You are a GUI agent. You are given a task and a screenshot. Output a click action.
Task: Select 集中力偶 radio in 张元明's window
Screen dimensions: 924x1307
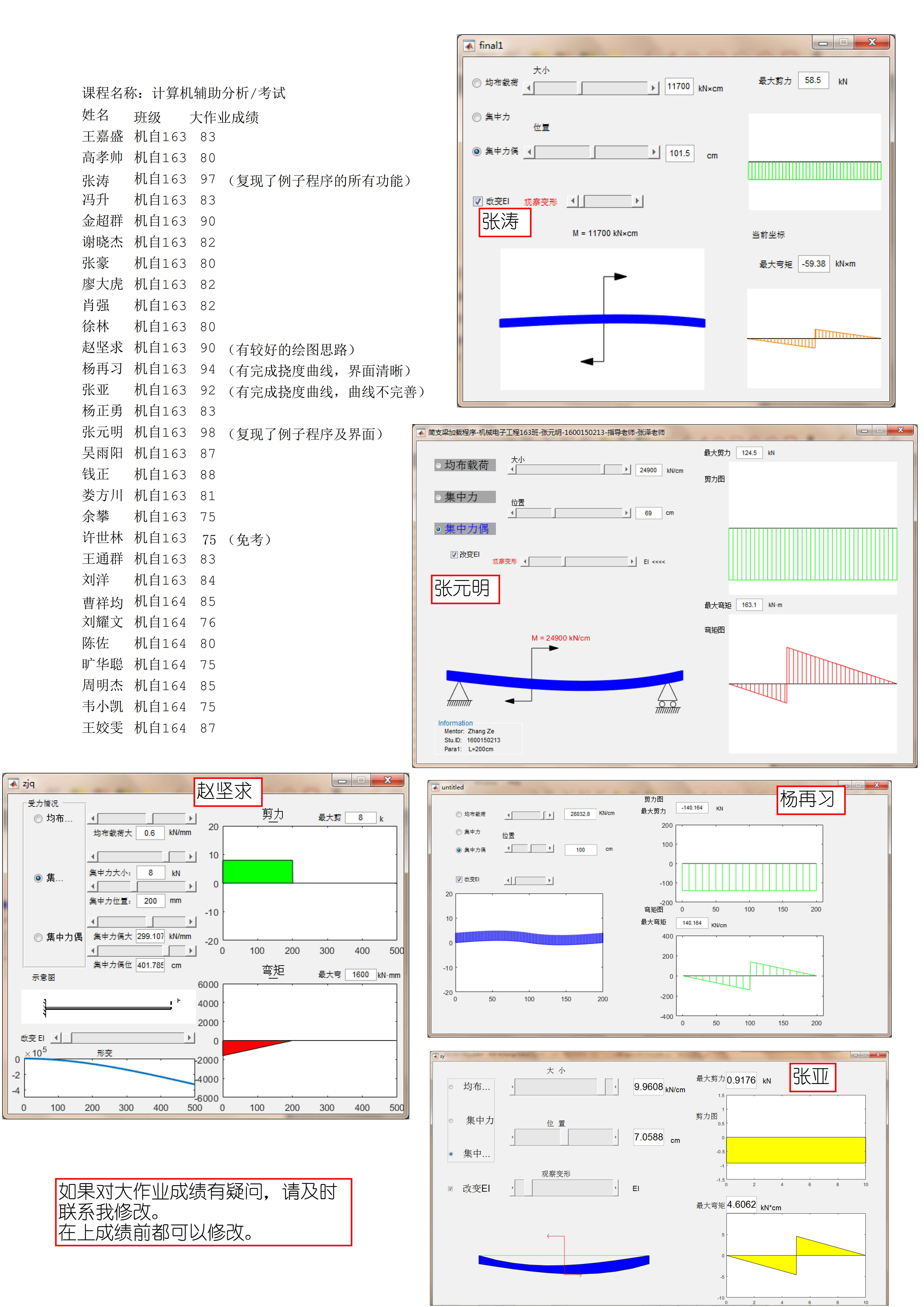click(438, 529)
